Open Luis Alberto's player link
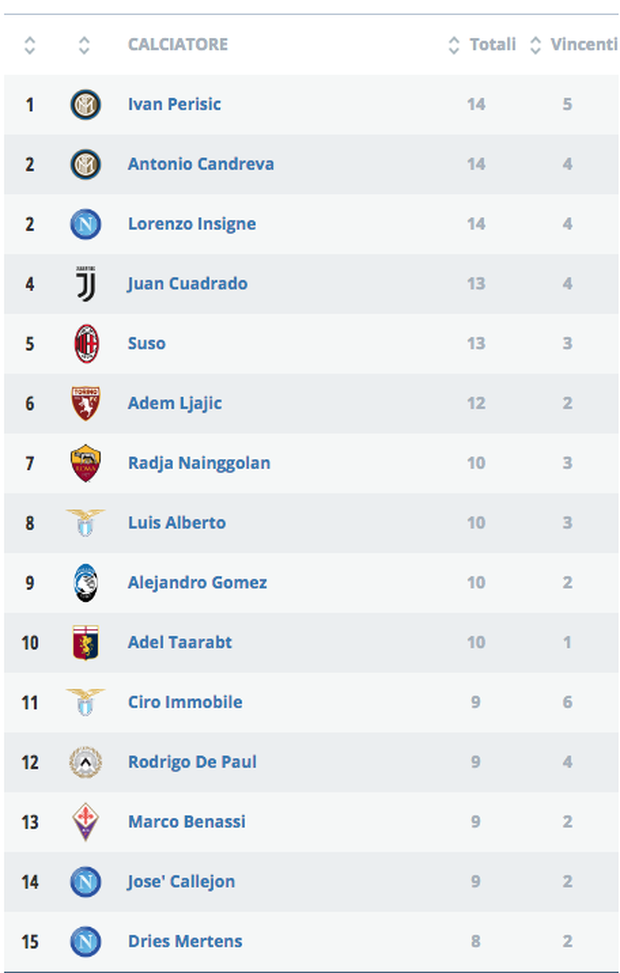This screenshot has height=973, width=620. 177,523
